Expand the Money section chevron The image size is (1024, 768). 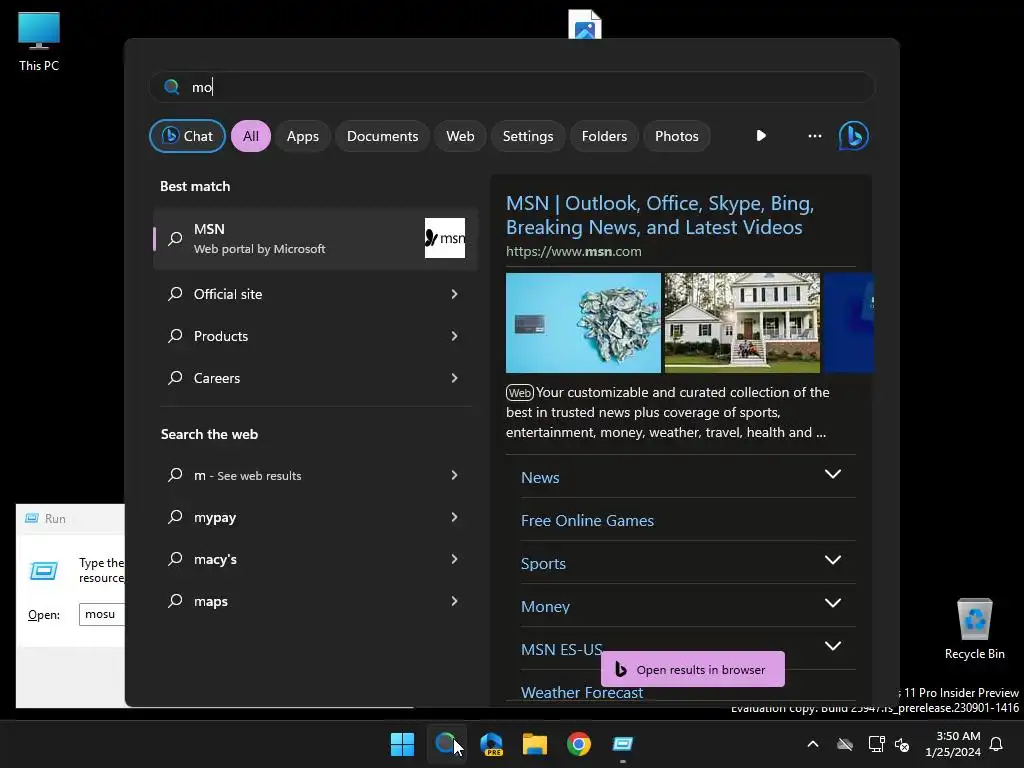tap(833, 603)
